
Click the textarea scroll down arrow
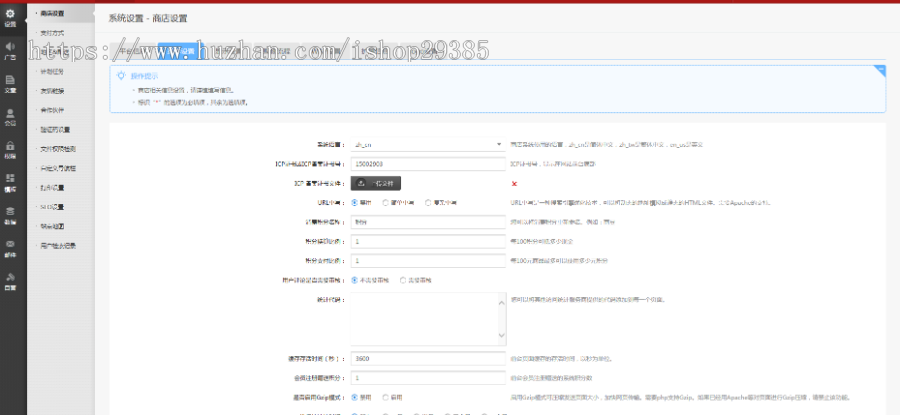[x=502, y=335]
